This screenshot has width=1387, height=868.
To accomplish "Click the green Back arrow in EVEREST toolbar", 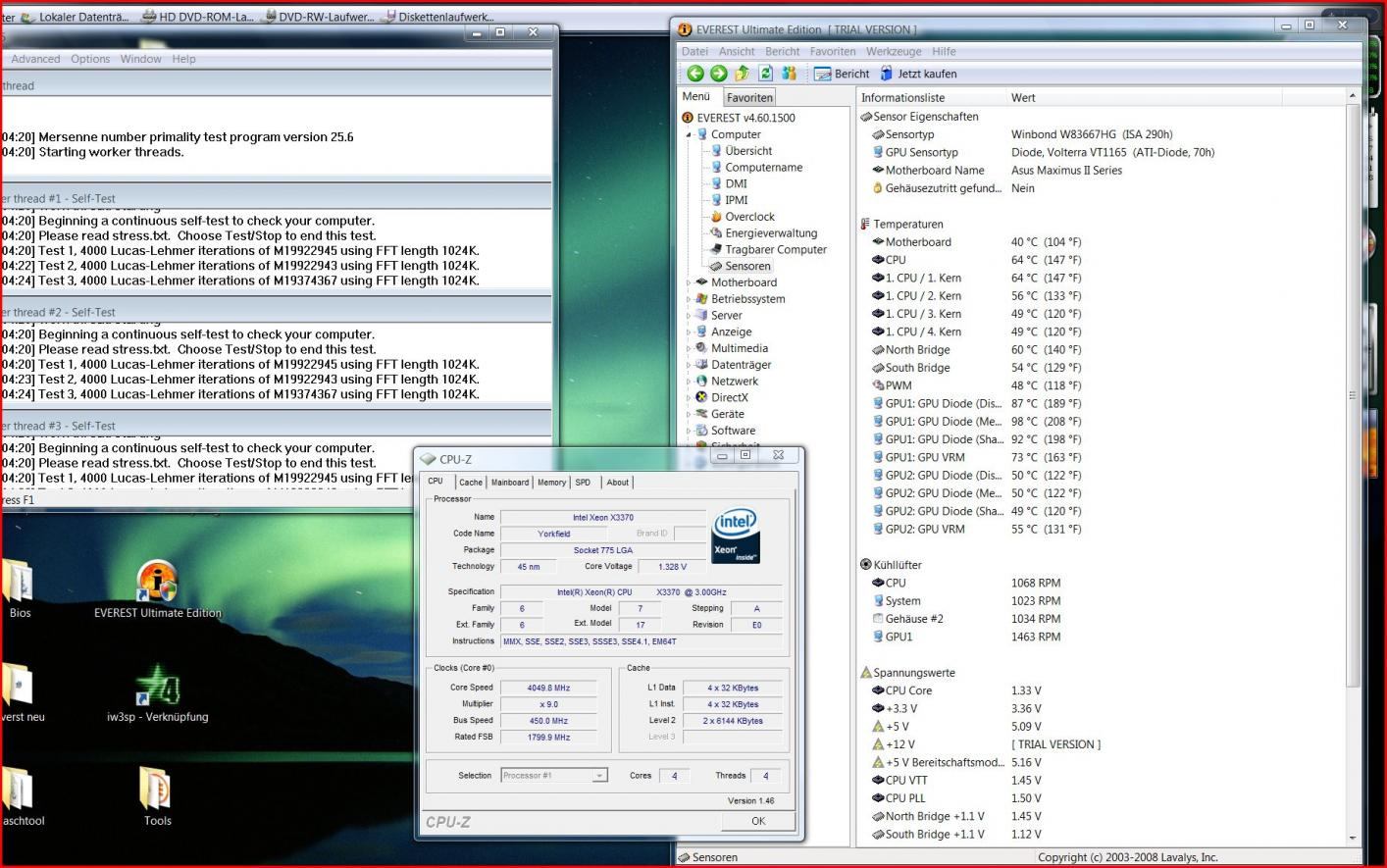I will 694,74.
